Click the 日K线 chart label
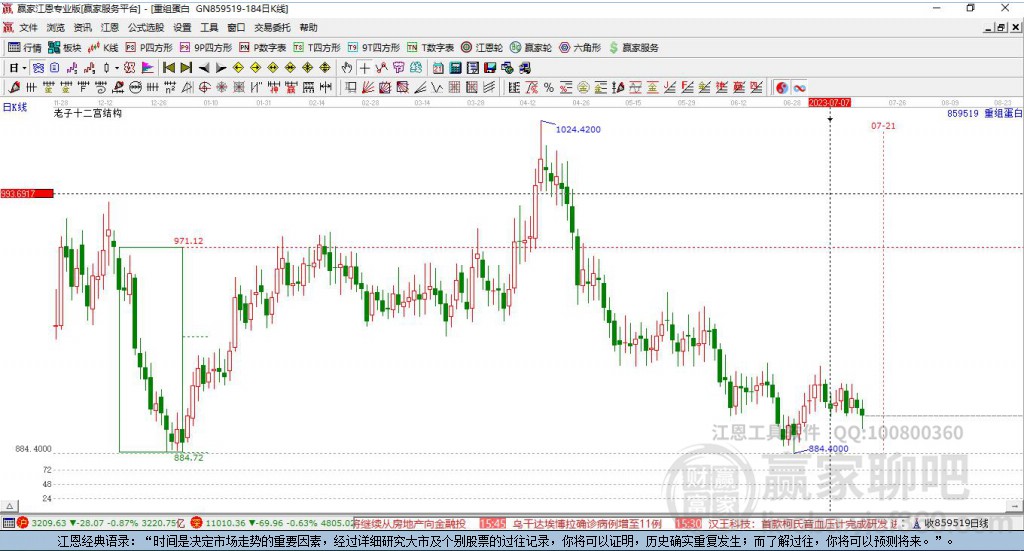 (x=15, y=107)
